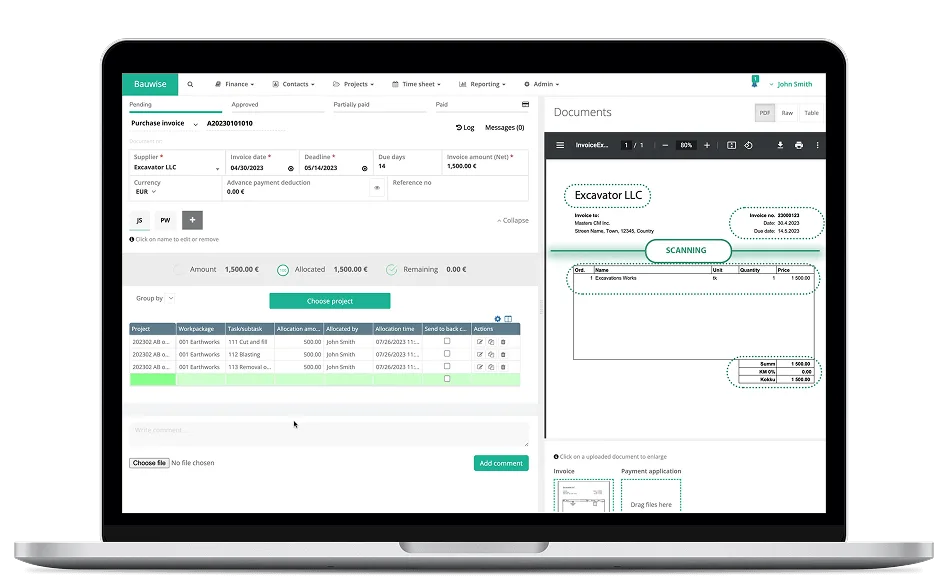Toggle Send to back checkbox on Blasting row
The height and width of the screenshot is (587, 948).
(x=447, y=354)
